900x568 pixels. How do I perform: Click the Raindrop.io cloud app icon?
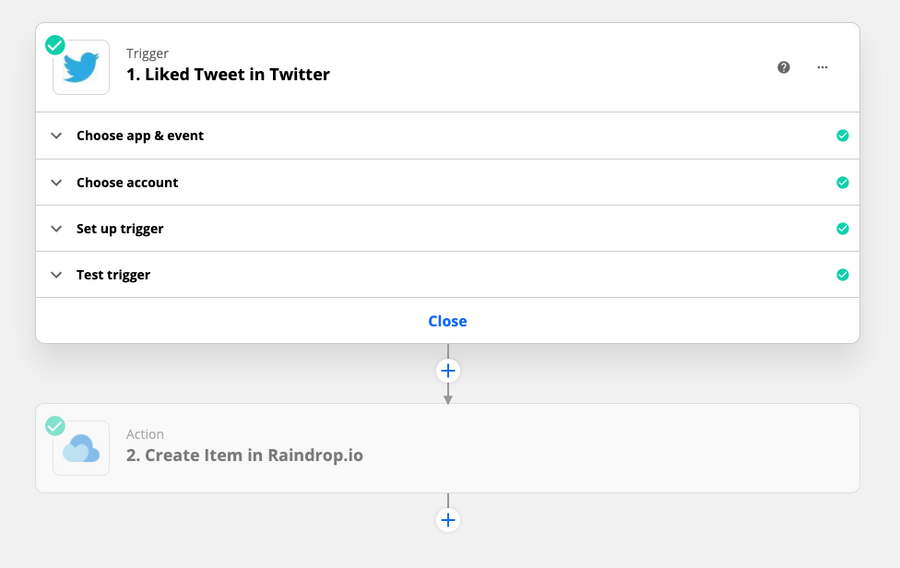pos(81,448)
